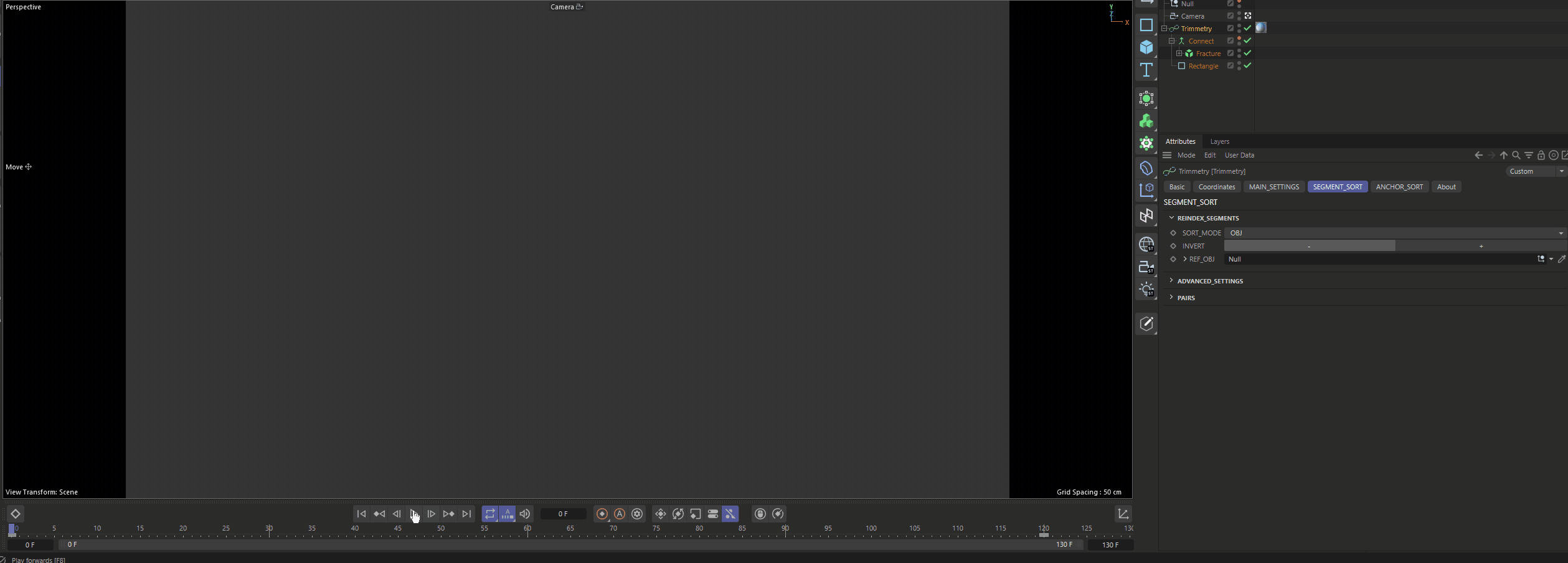Screen dimensions: 1568x563
Task: Open playback speed options icon
Action: 778,514
